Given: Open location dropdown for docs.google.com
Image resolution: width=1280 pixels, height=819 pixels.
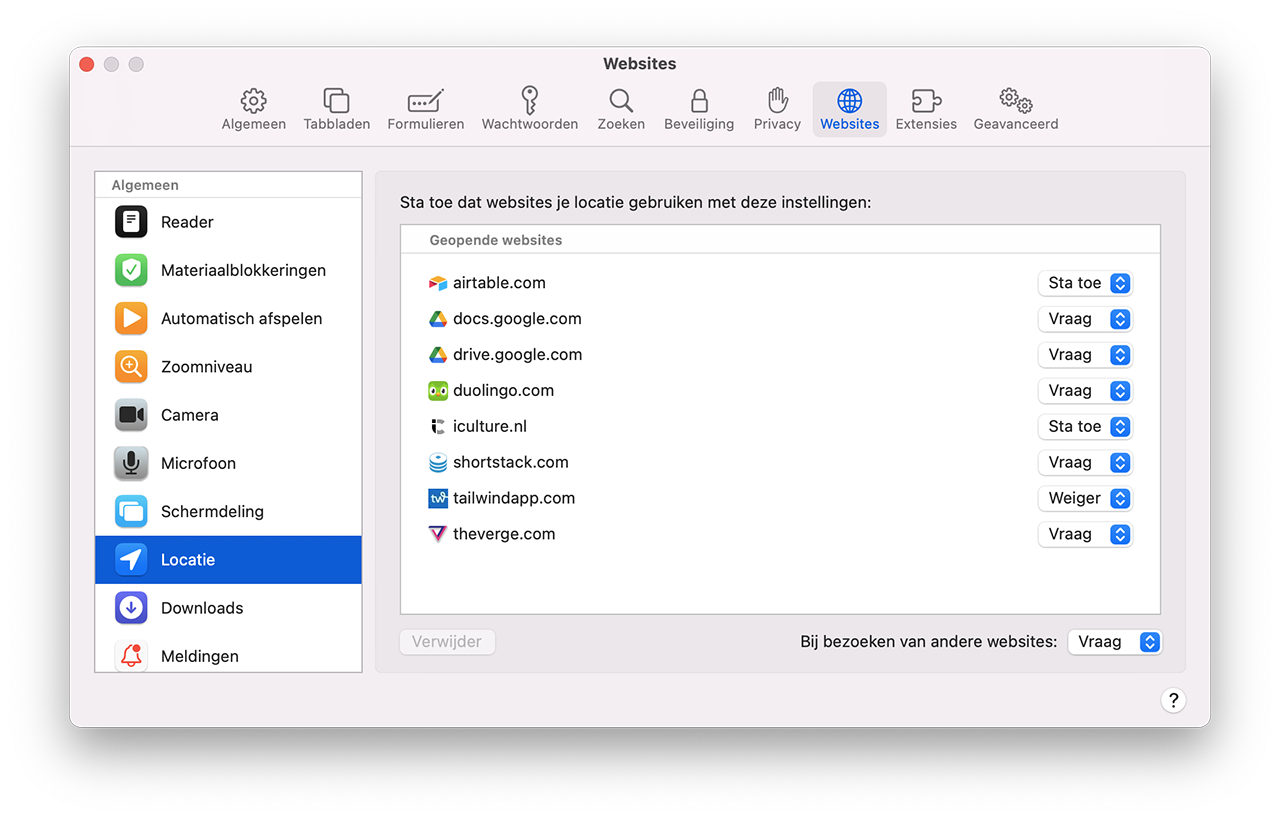Looking at the screenshot, I should tap(1085, 319).
